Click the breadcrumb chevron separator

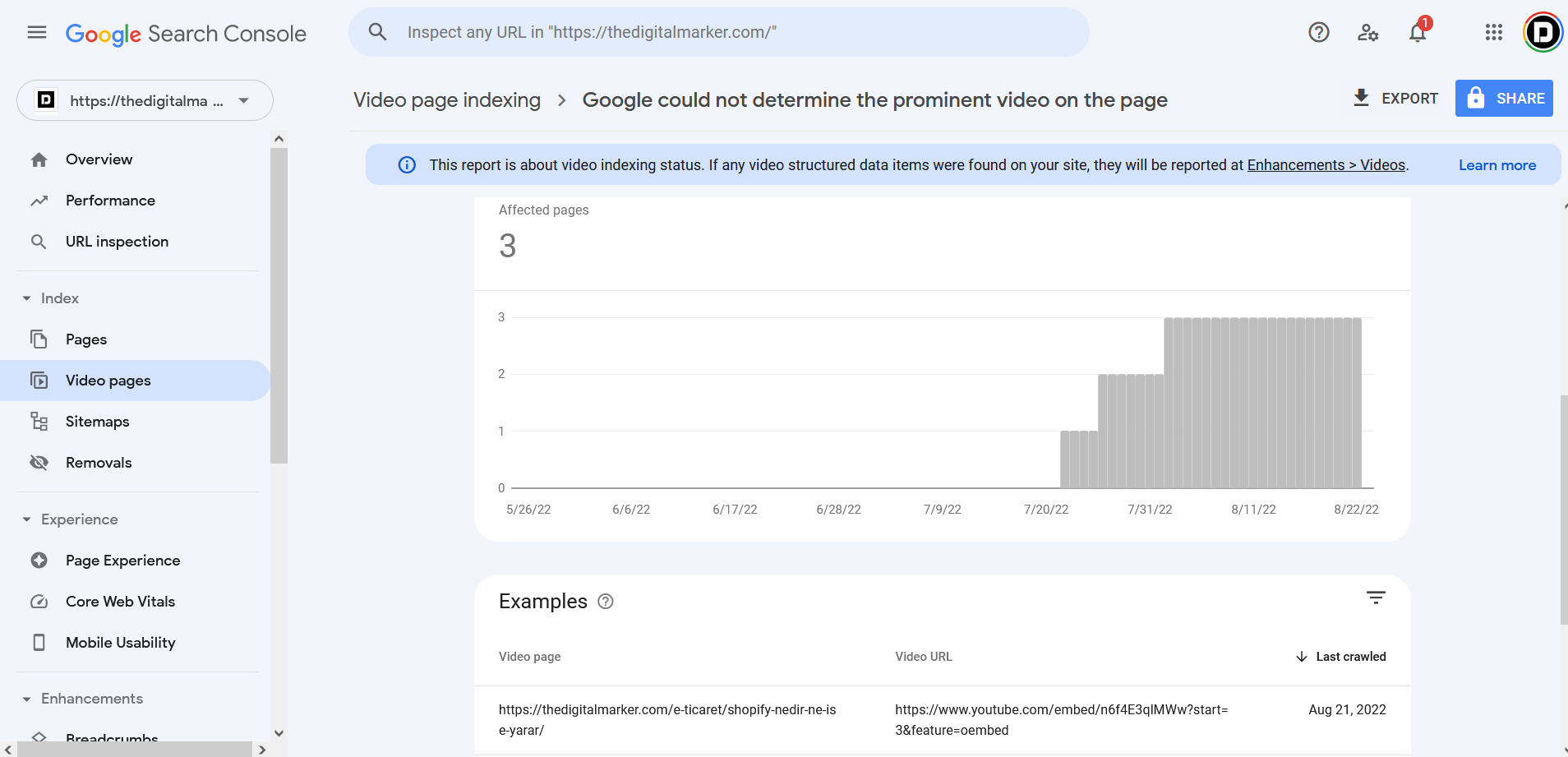[x=562, y=100]
